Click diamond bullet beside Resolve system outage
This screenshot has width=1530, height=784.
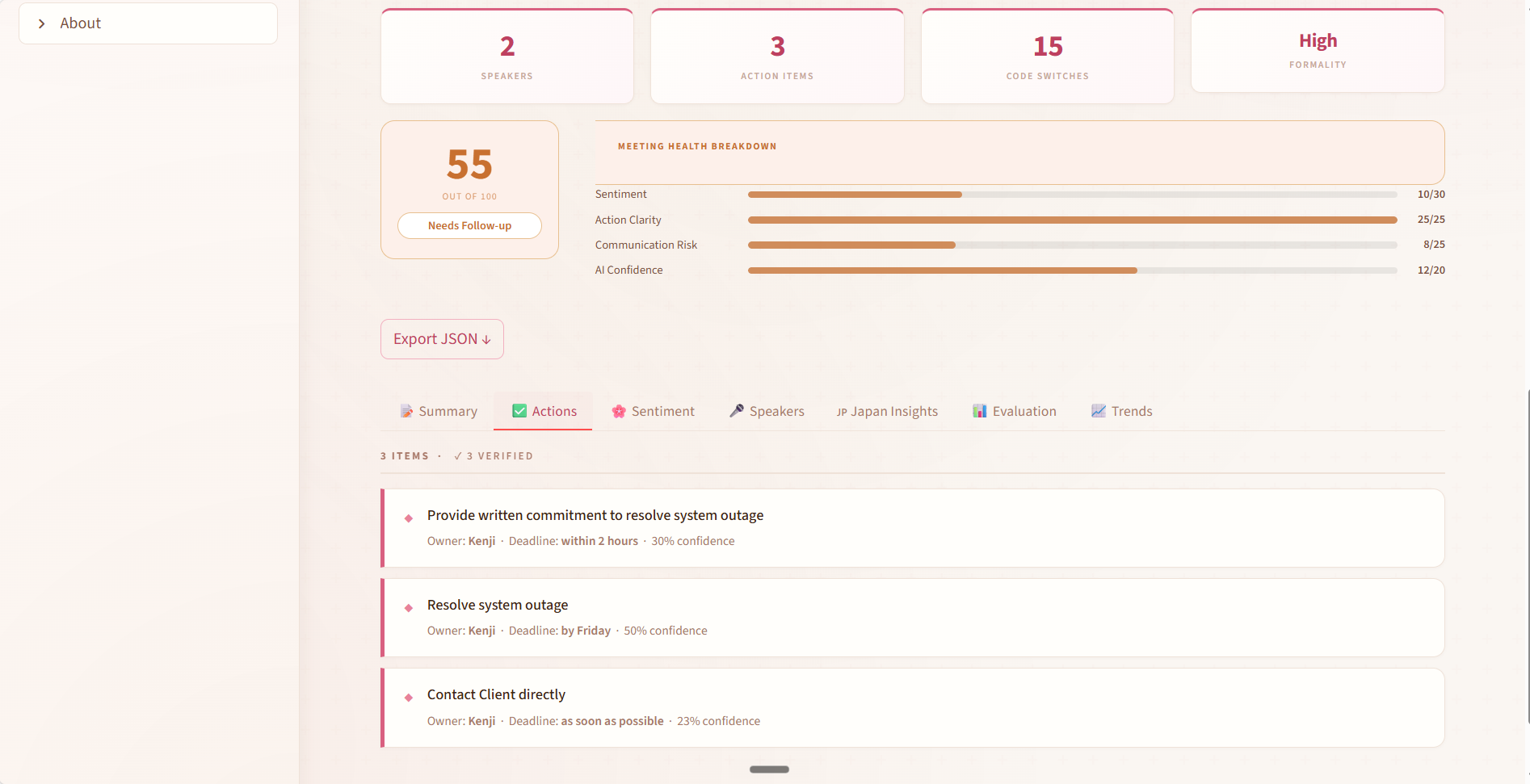coord(409,608)
